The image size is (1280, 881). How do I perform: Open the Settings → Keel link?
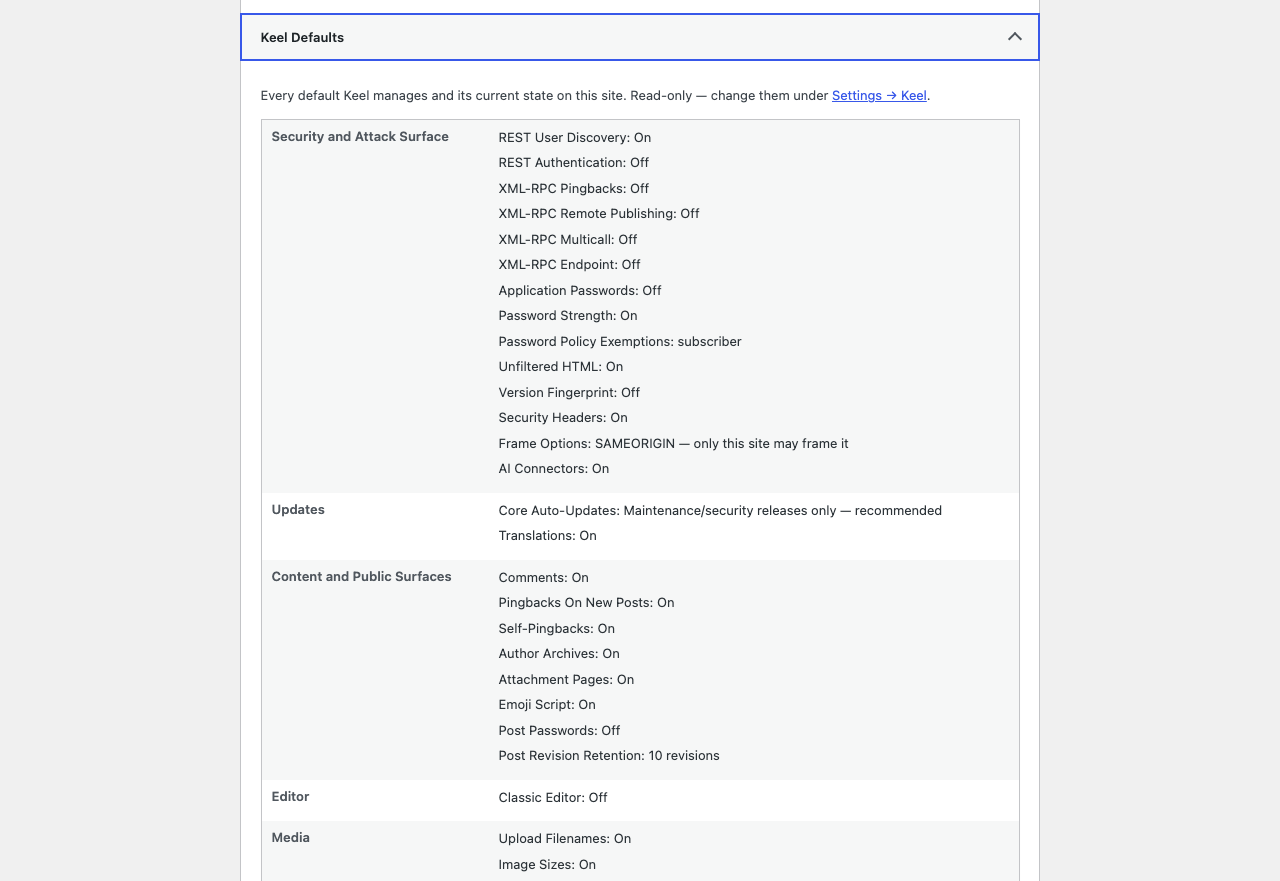point(879,96)
